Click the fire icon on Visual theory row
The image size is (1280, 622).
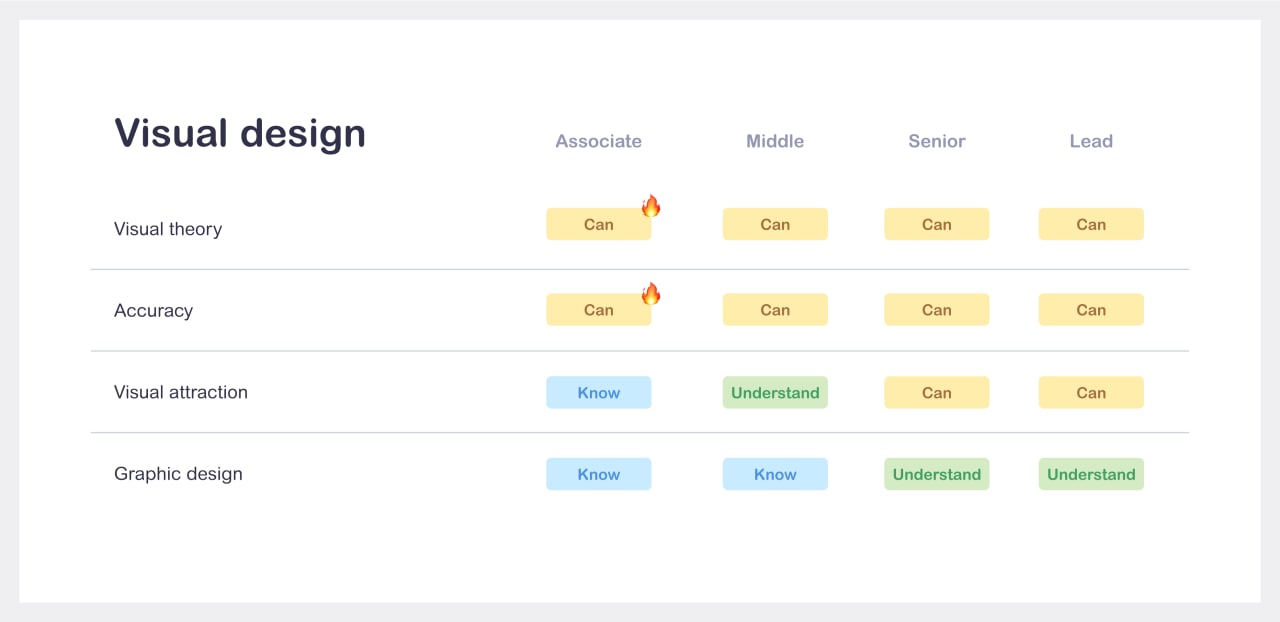(x=651, y=206)
